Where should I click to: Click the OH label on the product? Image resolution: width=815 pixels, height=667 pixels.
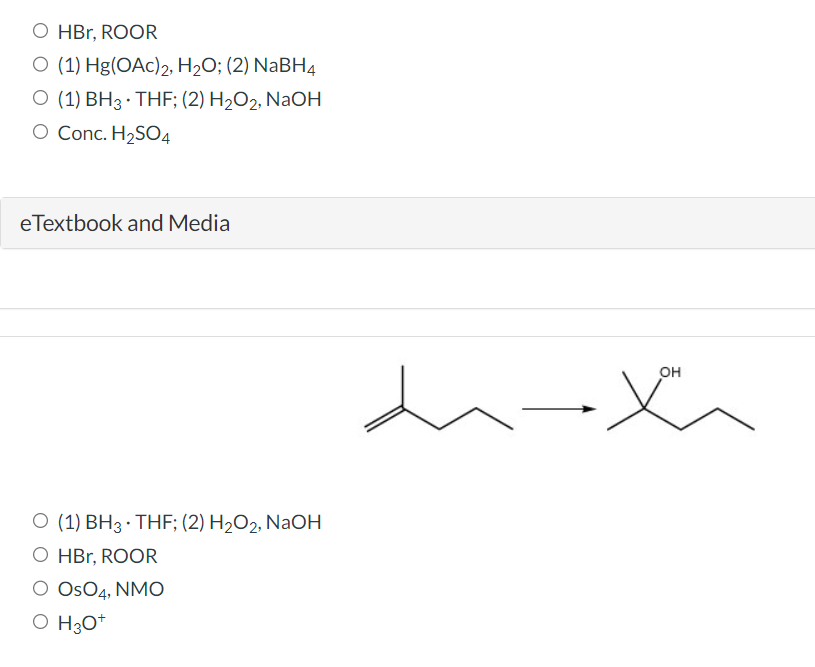[x=668, y=371]
